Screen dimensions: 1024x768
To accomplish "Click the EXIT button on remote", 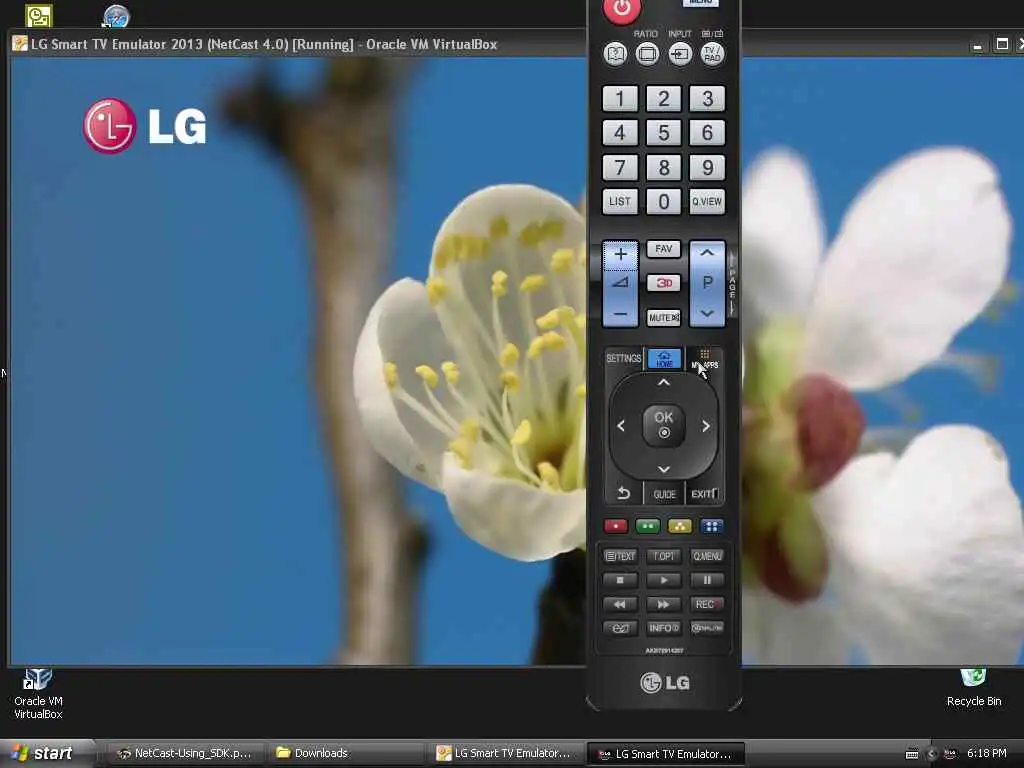I will 704,494.
